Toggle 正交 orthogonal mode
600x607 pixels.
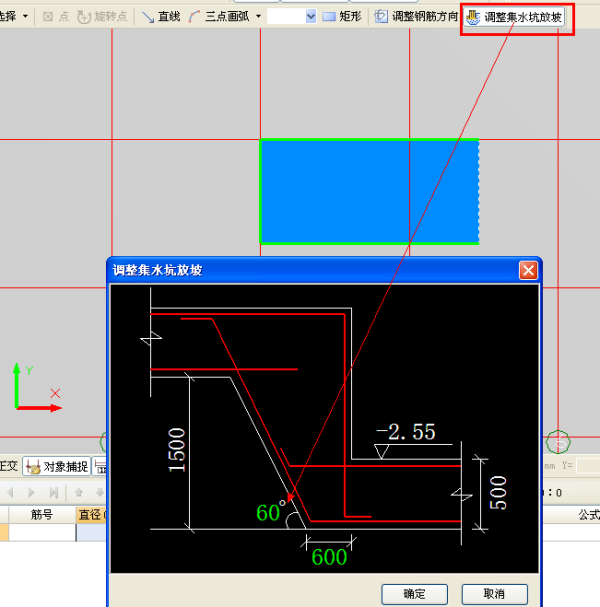(9, 467)
